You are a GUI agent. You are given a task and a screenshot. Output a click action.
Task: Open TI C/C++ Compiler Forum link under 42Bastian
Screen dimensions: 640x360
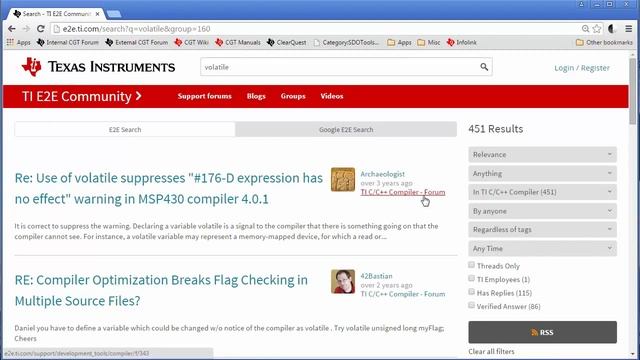pyautogui.click(x=402, y=294)
